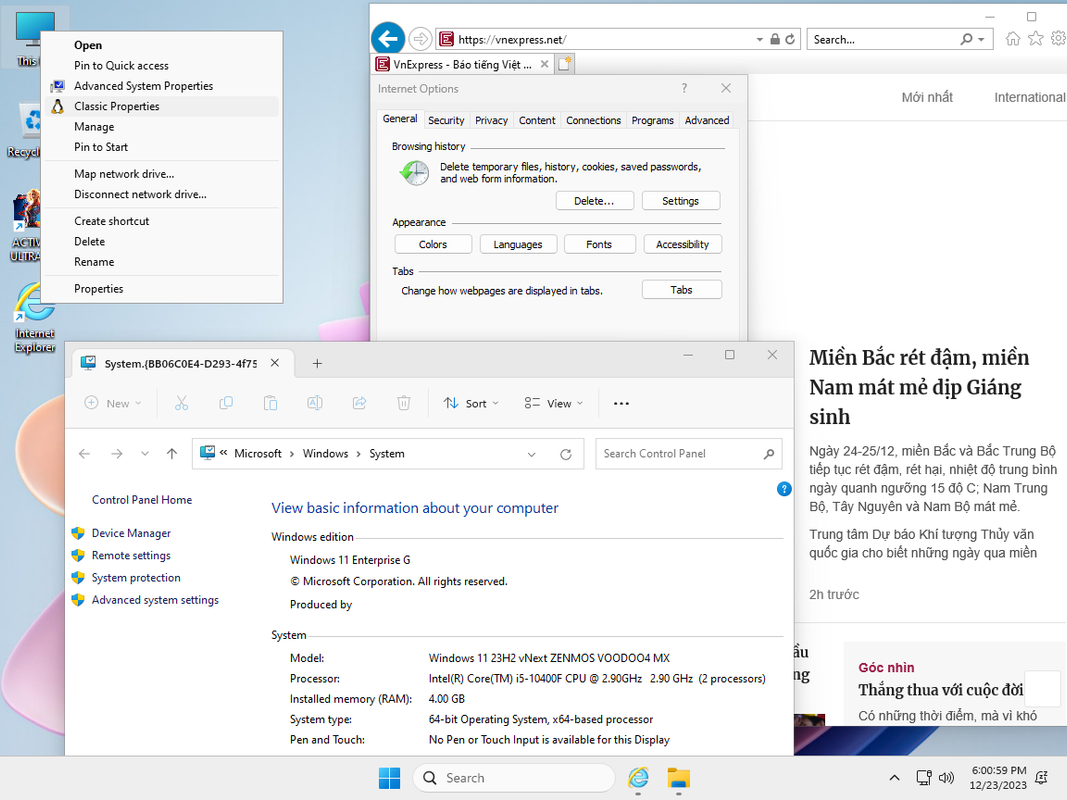Viewport: 1067px width, 800px height.
Task: Switch to the Security tab in Internet Options
Action: pyautogui.click(x=446, y=120)
